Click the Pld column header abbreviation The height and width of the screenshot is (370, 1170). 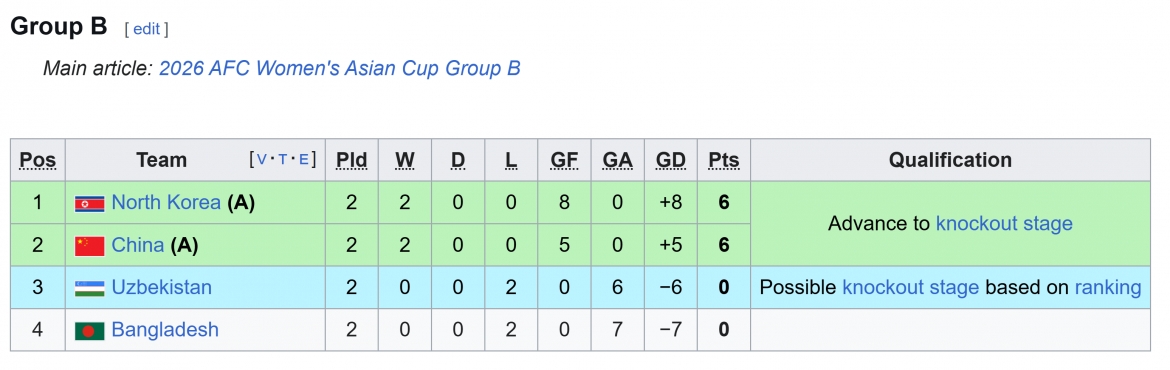coord(351,160)
